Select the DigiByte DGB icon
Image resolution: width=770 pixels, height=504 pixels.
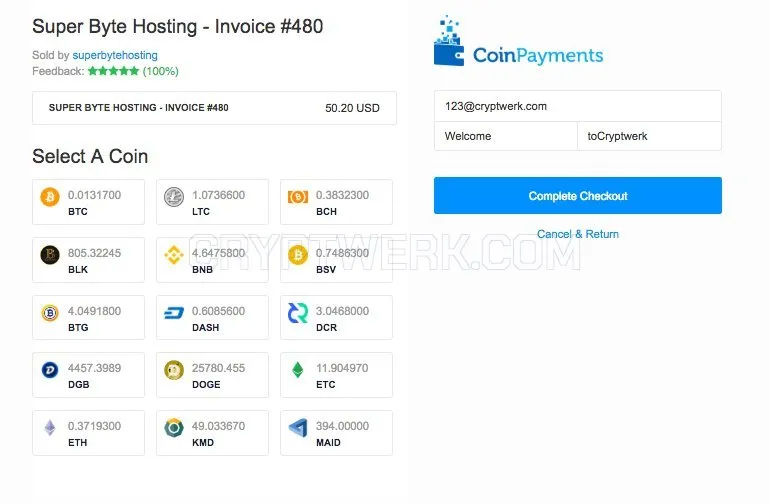pyautogui.click(x=50, y=369)
